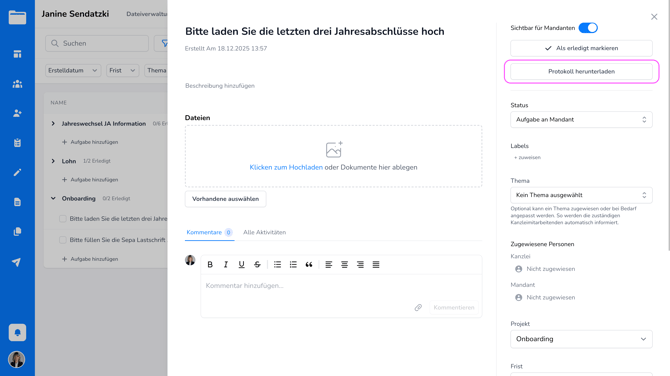Apply italic formatting in comment editor
This screenshot has width=670, height=376.
tap(226, 264)
